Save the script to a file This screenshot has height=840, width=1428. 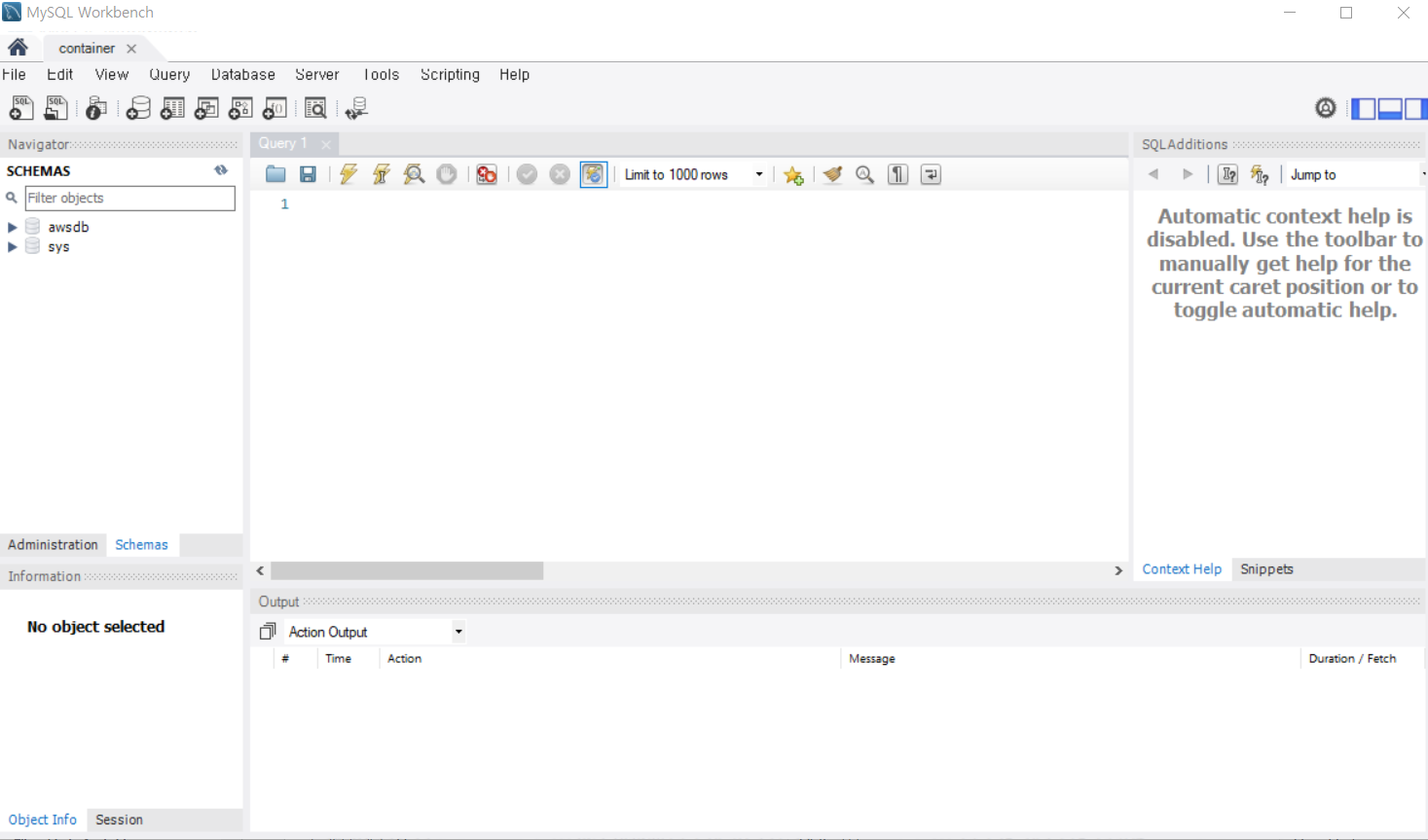308,174
